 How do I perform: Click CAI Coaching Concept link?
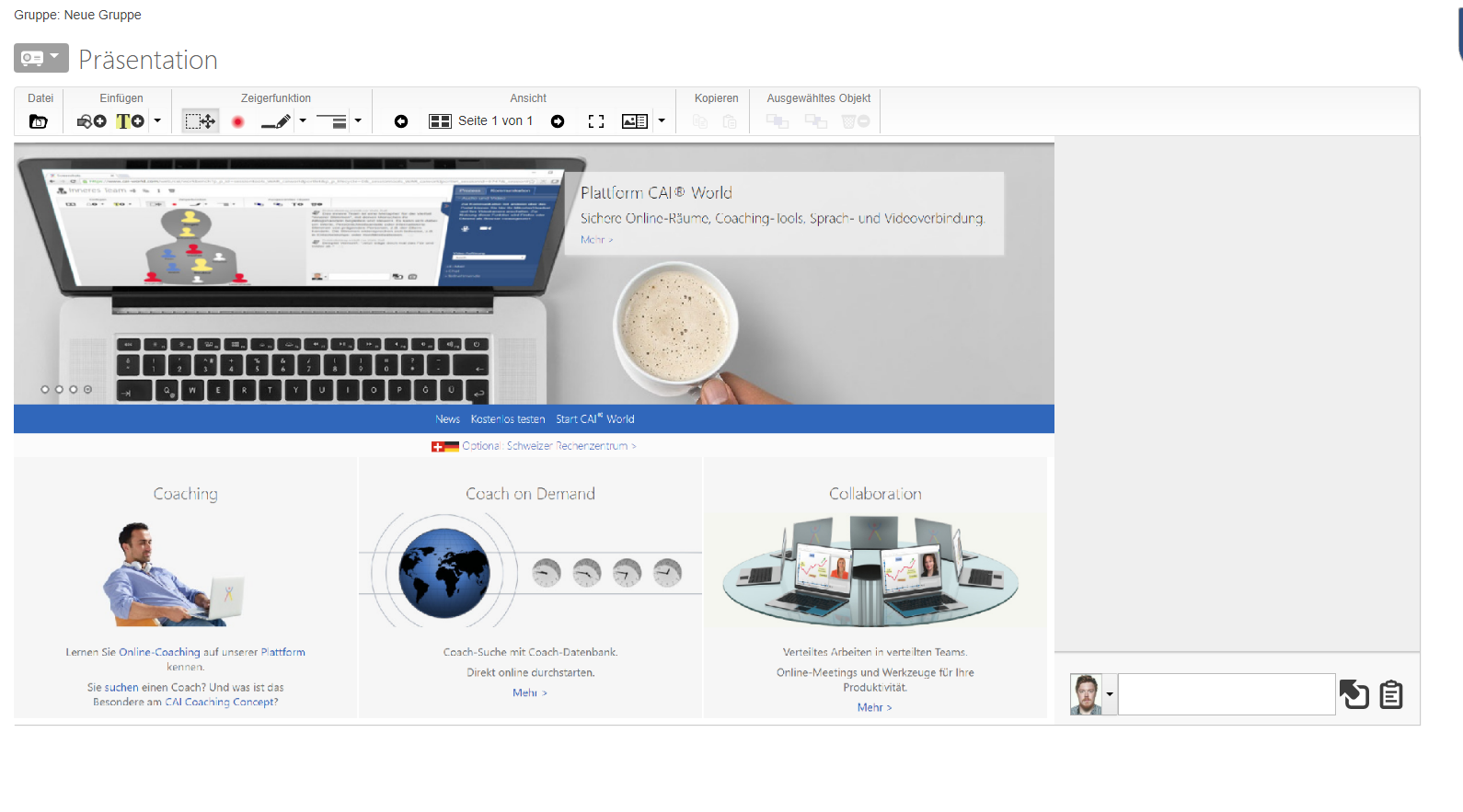click(220, 702)
